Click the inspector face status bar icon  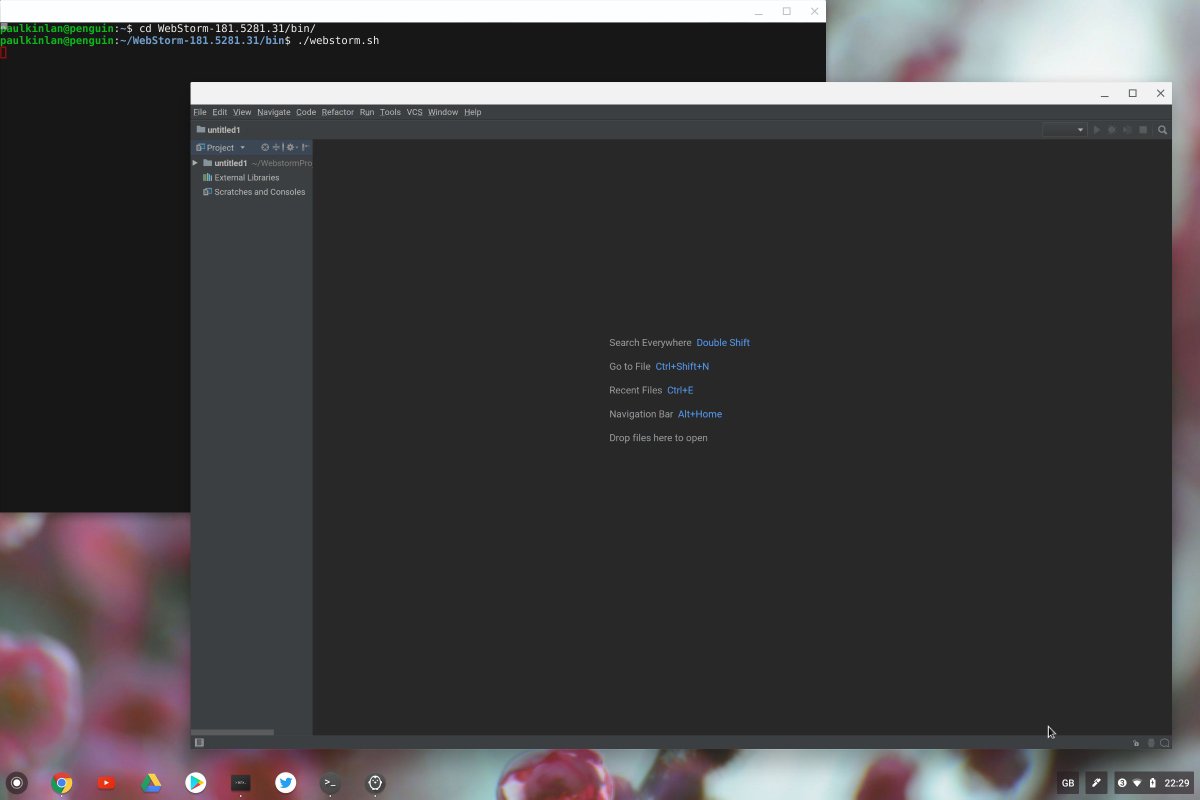point(1151,743)
